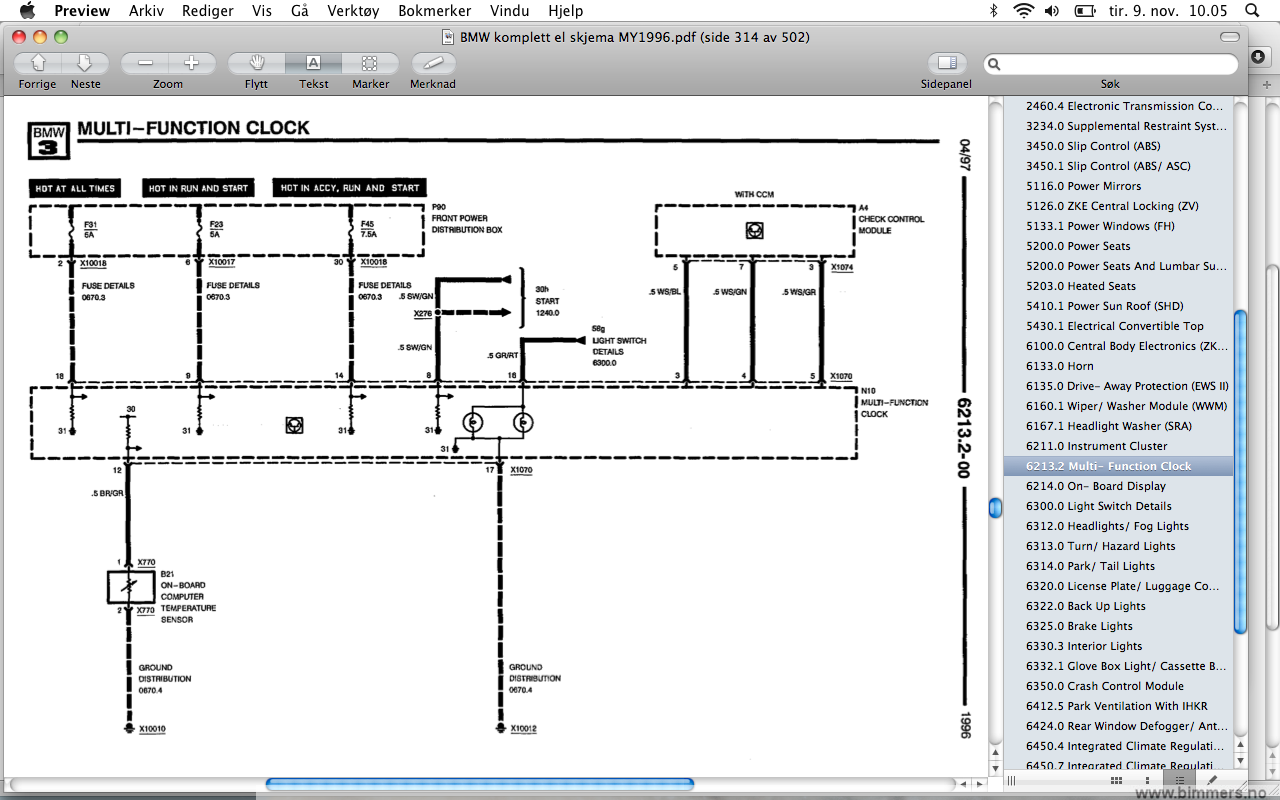1280x800 pixels.
Task: Zoom in with the plus button
Action: pyautogui.click(x=191, y=63)
